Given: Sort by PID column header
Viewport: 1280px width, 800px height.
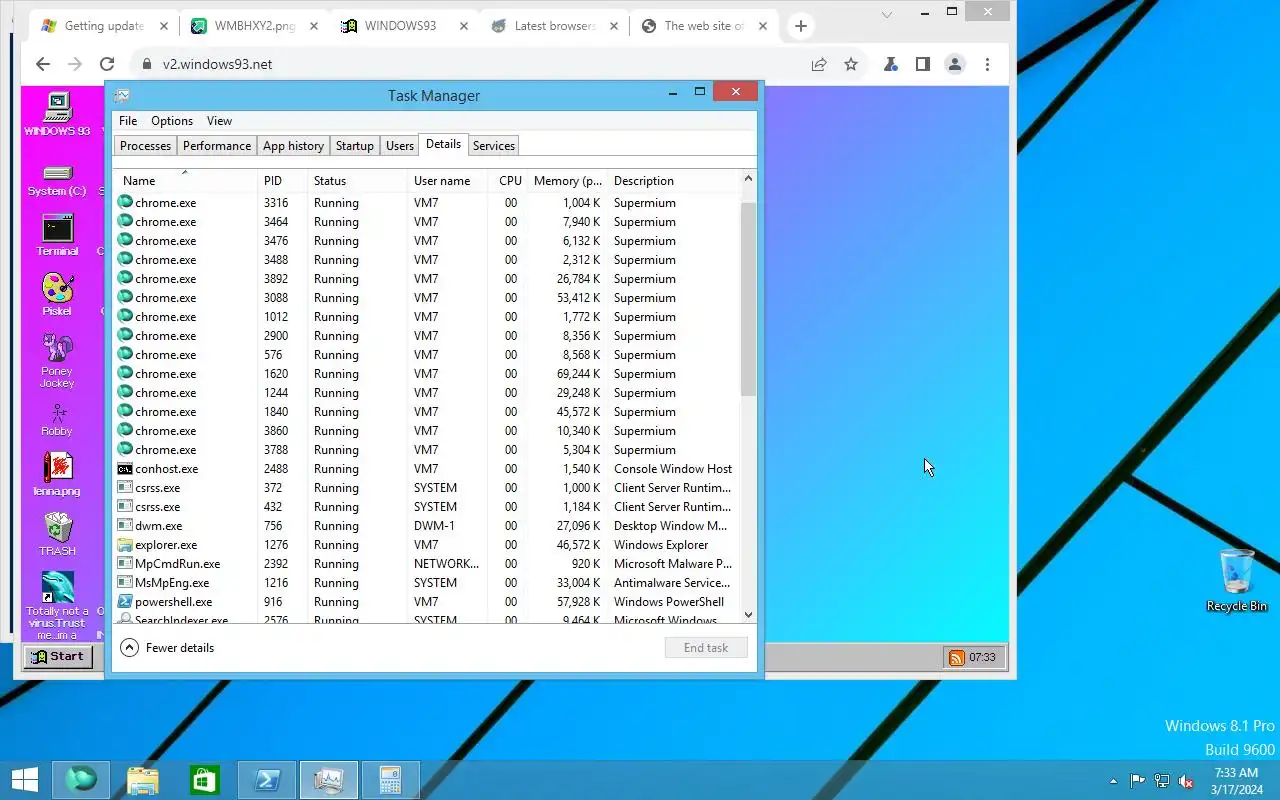Looking at the screenshot, I should 282,181.
